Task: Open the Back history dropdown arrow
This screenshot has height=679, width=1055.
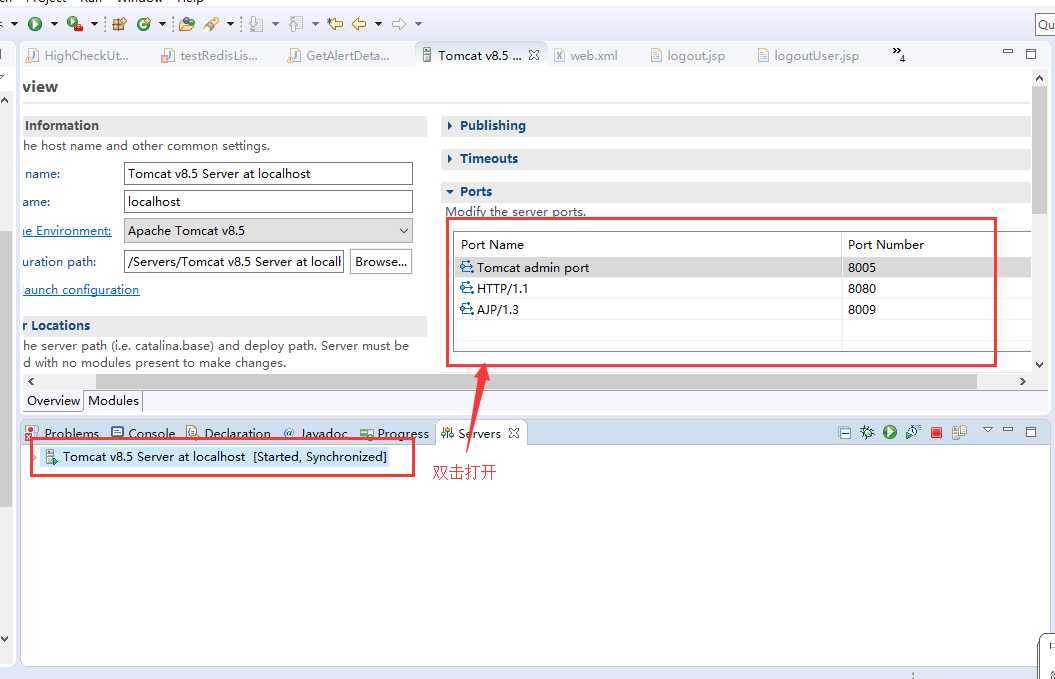Action: (378, 24)
